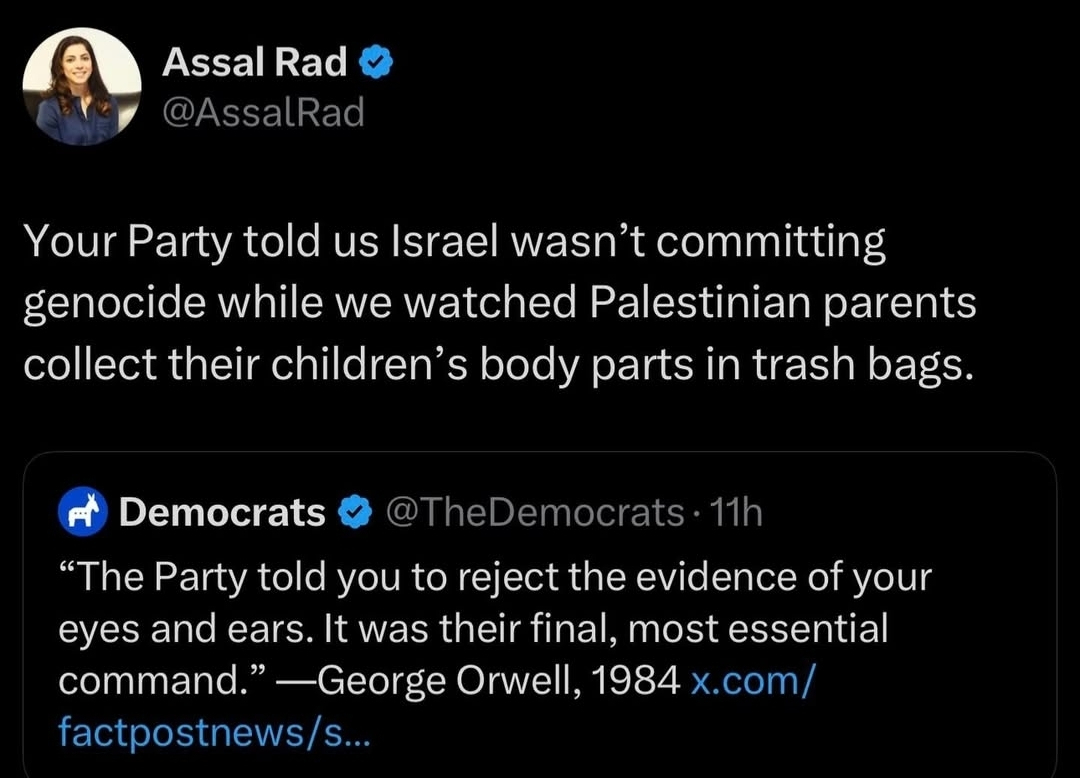Click the Democrats donkey logo avatar
Image resolution: width=1080 pixels, height=778 pixels.
click(x=84, y=513)
